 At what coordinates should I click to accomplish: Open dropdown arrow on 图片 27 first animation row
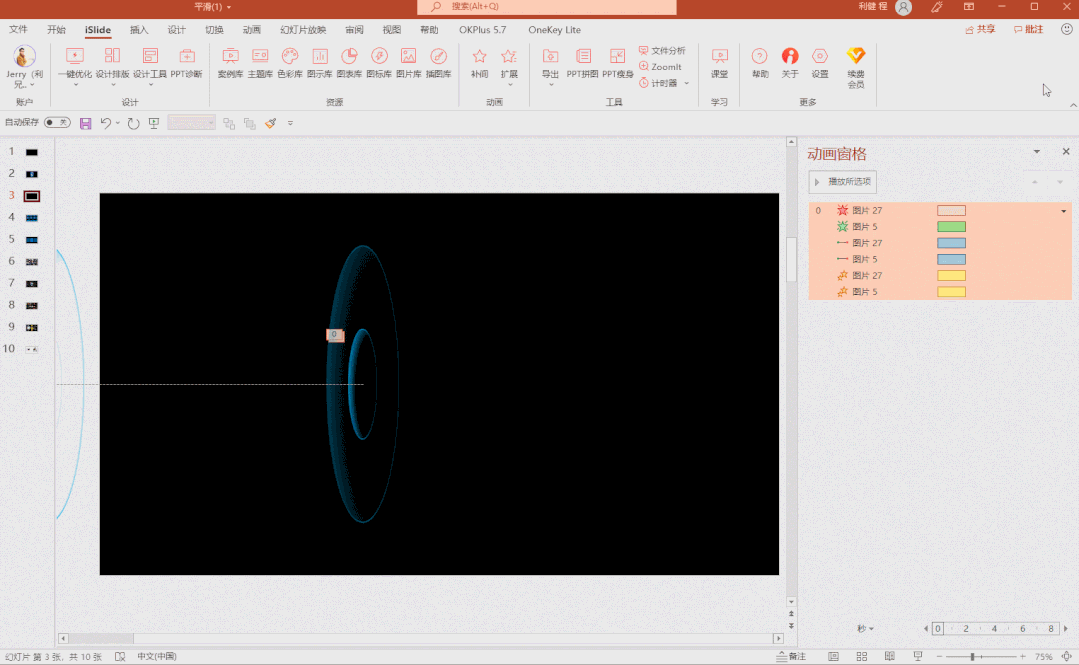pos(1064,211)
